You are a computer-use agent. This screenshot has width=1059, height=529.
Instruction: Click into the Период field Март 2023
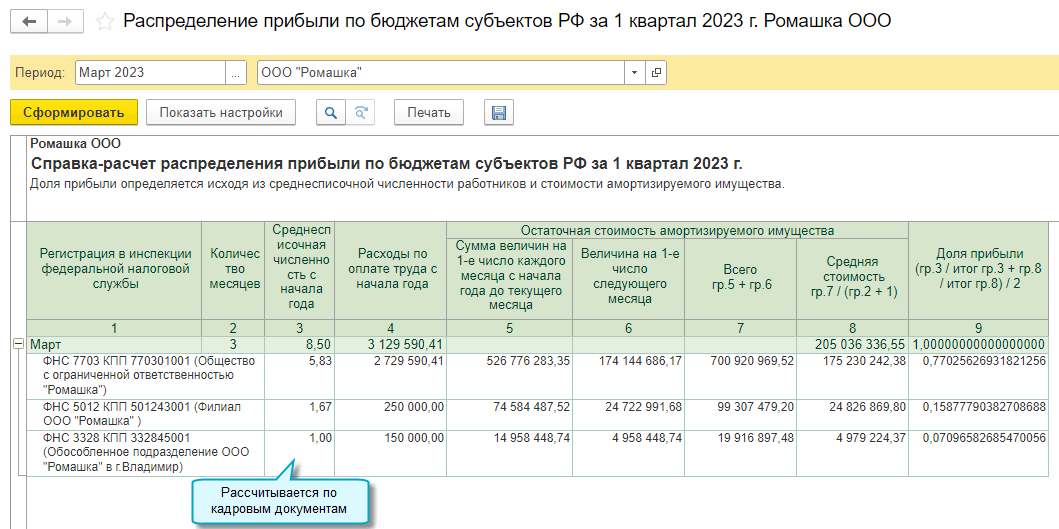(150, 73)
